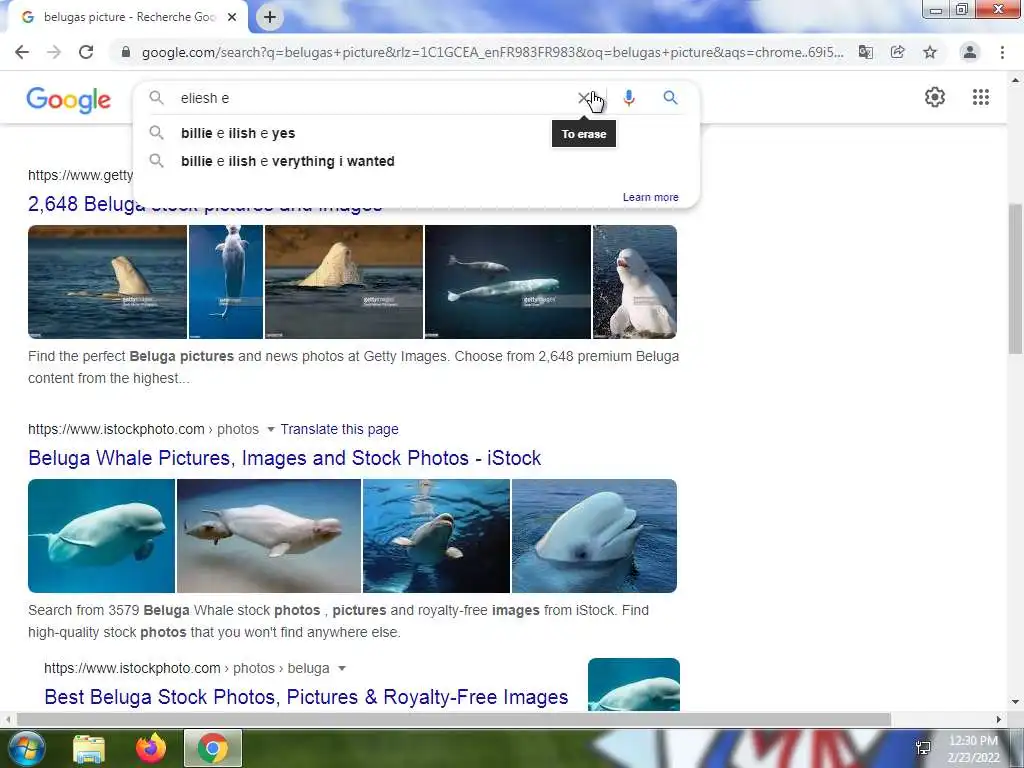1024x768 pixels.
Task: Launch Firefox from the taskbar
Action: click(151, 748)
